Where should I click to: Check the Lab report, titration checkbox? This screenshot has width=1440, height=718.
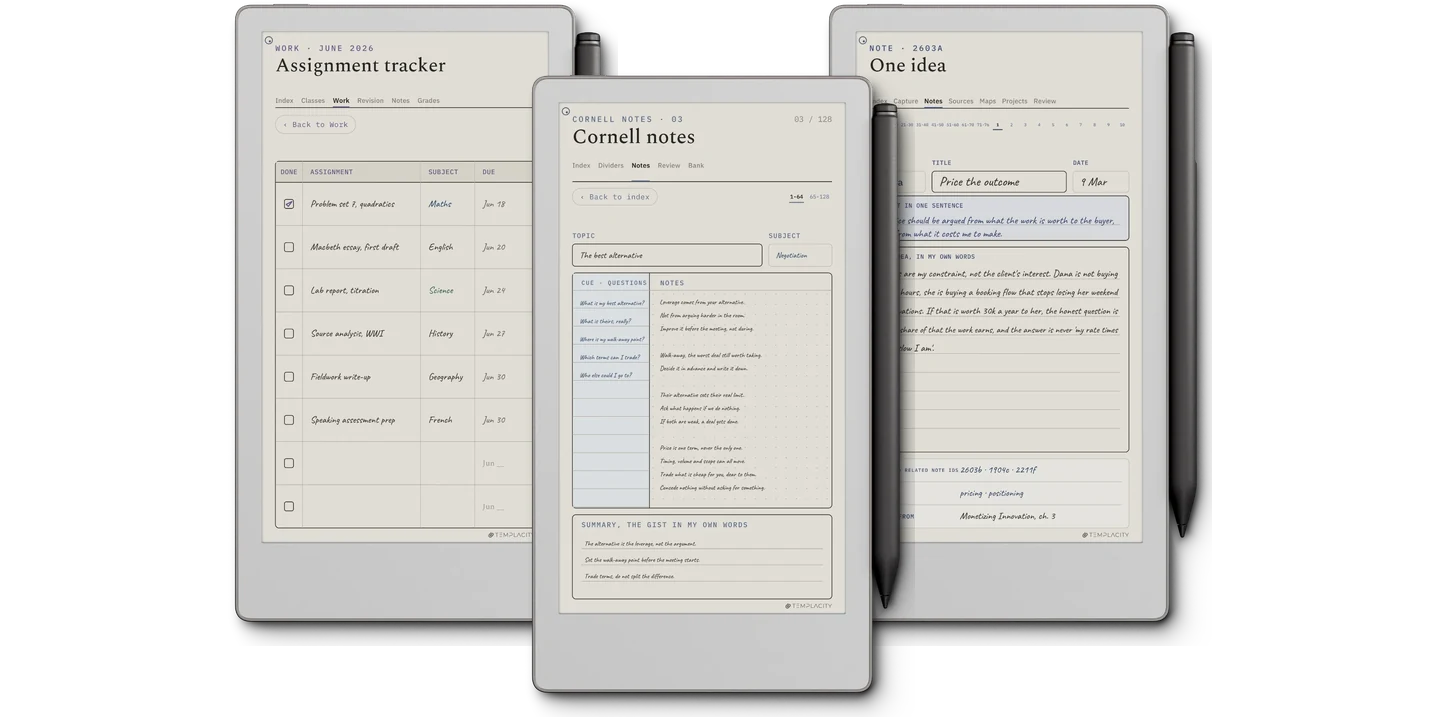[289, 290]
